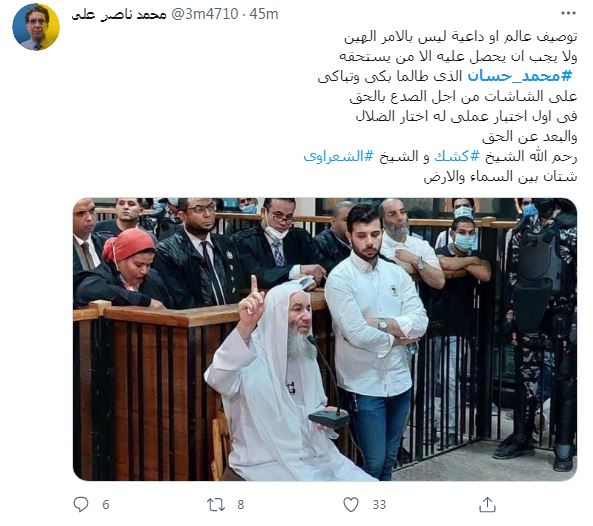Like the tweet with the heart icon
This screenshot has width=593, height=526.
351,504
